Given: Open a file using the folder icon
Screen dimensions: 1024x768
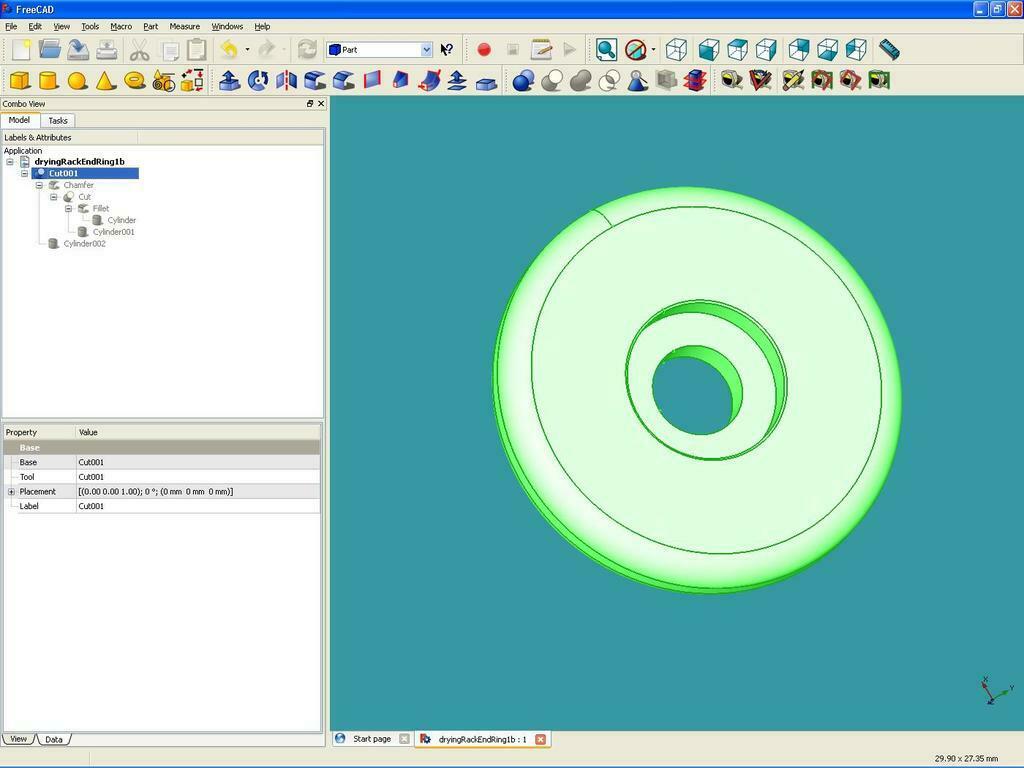Looking at the screenshot, I should pos(50,50).
